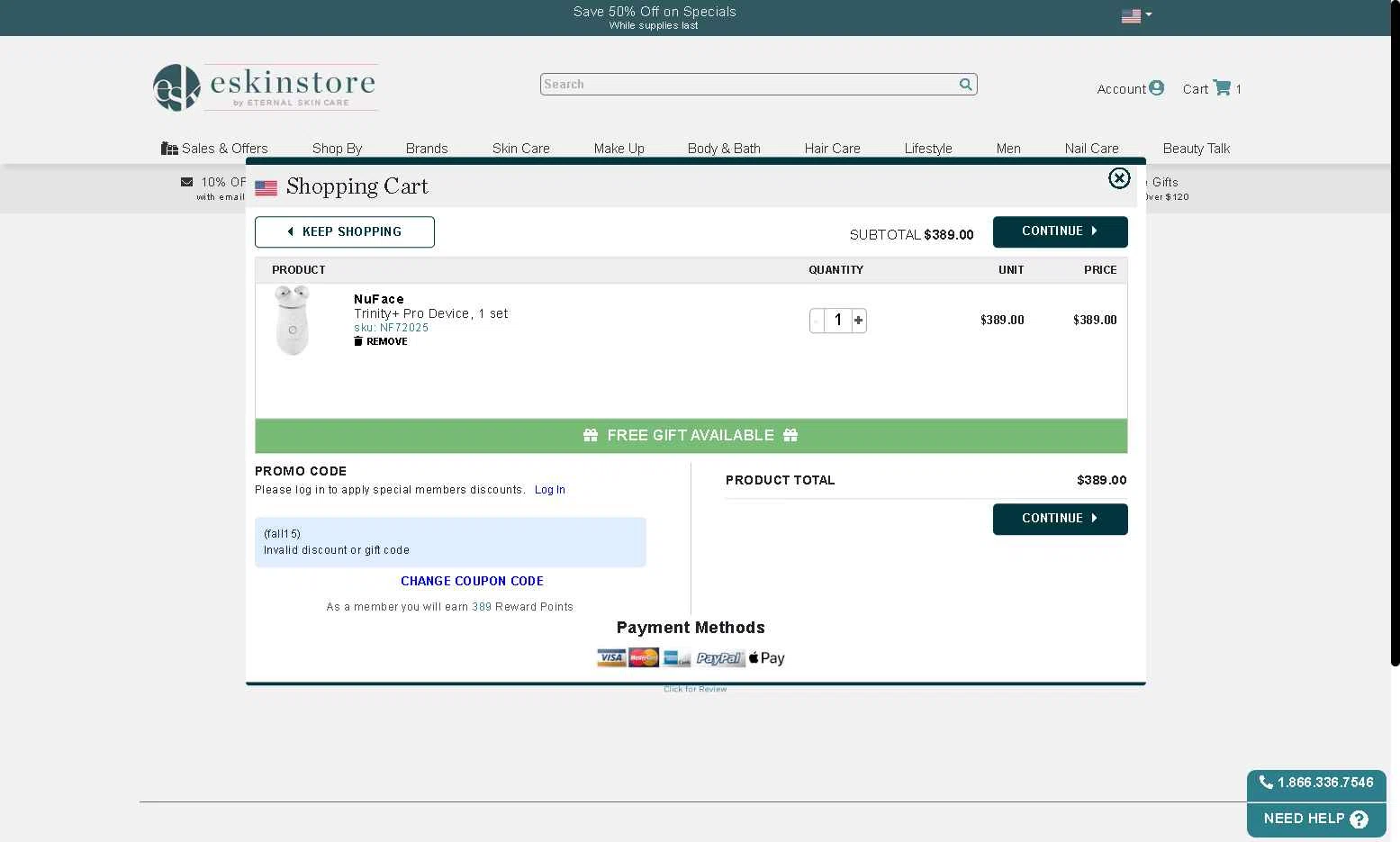Image resolution: width=1400 pixels, height=842 pixels.
Task: Open country flag selector in top bar
Action: [x=1136, y=15]
